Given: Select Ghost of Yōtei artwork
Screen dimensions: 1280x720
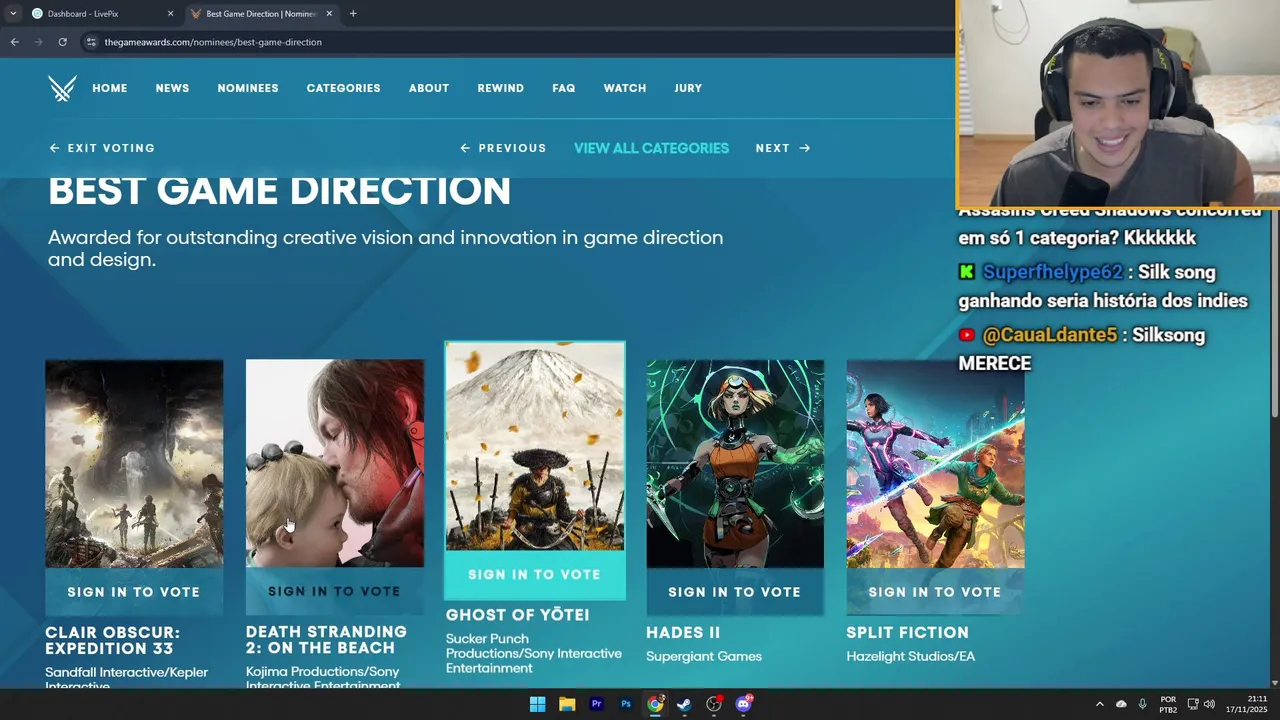Looking at the screenshot, I should click(535, 446).
